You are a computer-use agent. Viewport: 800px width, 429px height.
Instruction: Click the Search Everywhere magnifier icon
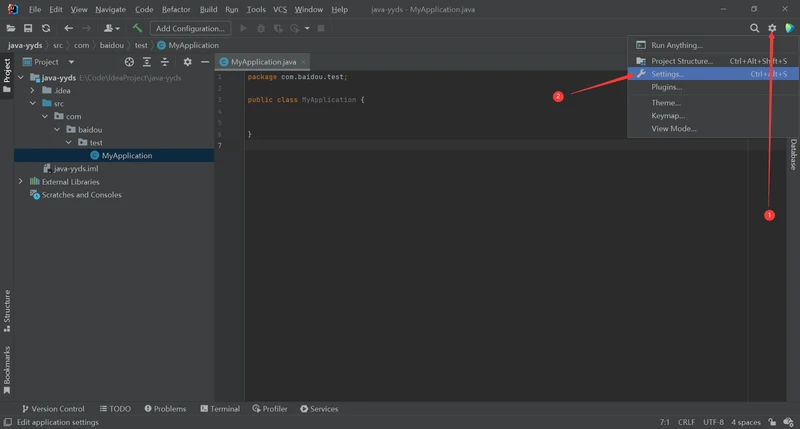point(755,28)
